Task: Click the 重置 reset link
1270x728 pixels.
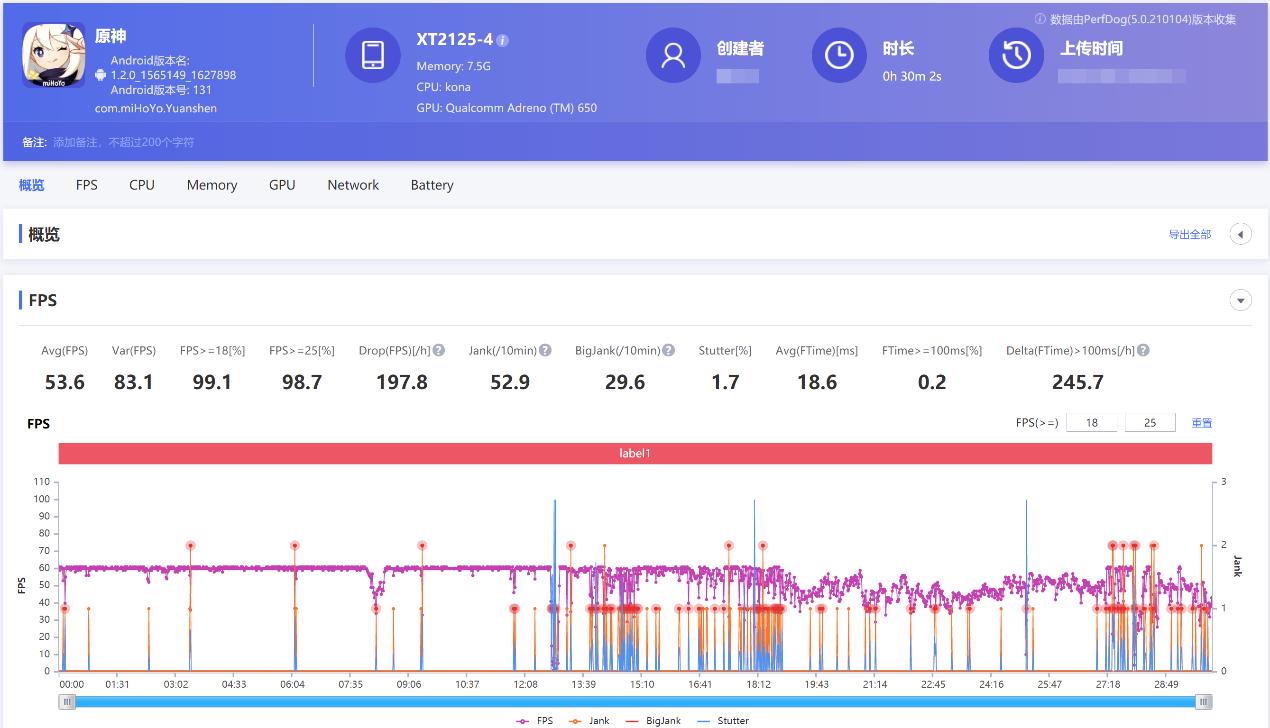Action: pyautogui.click(x=1201, y=423)
